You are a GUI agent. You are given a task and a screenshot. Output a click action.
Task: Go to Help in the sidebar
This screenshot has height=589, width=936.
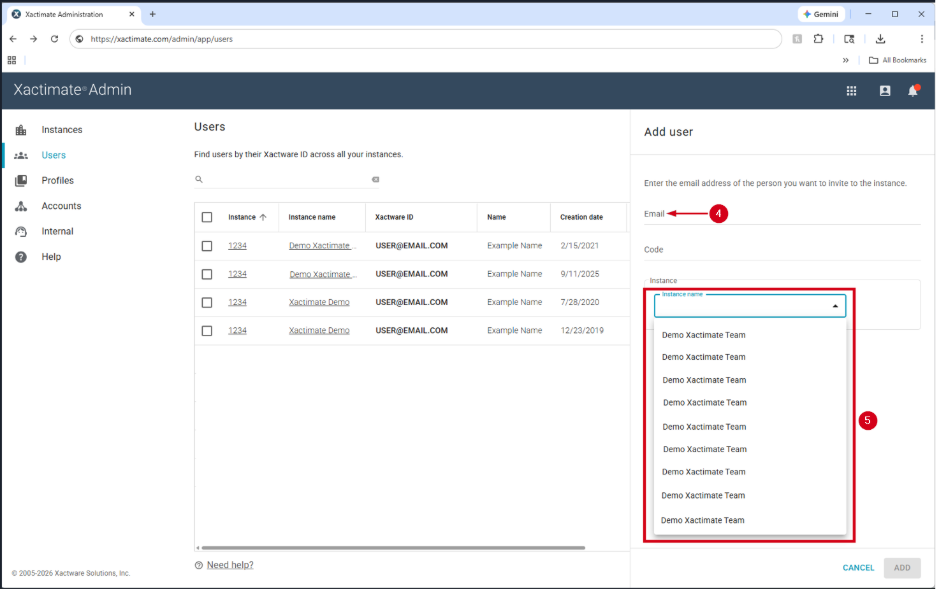click(51, 257)
